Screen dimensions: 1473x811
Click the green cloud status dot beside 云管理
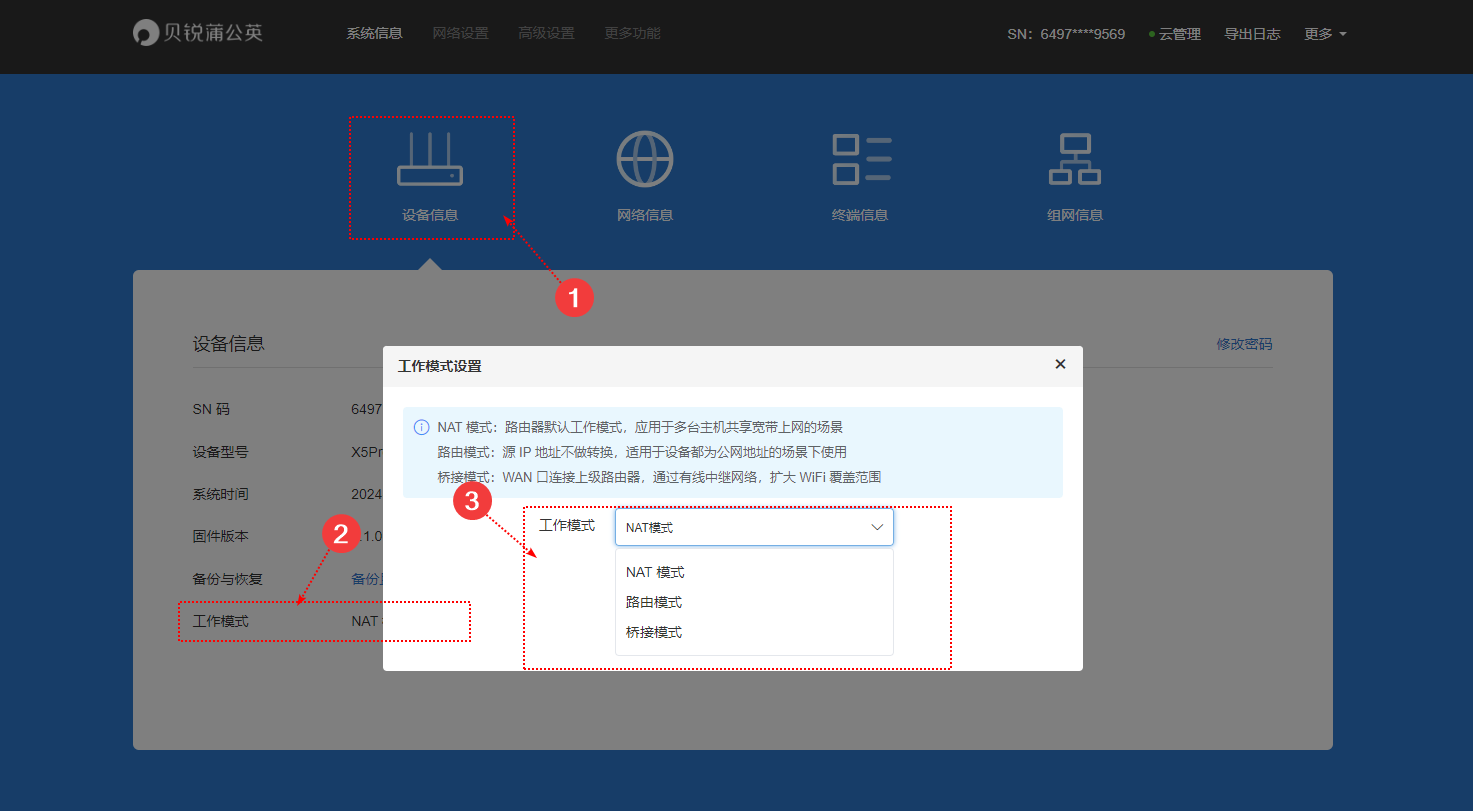[x=1152, y=33]
